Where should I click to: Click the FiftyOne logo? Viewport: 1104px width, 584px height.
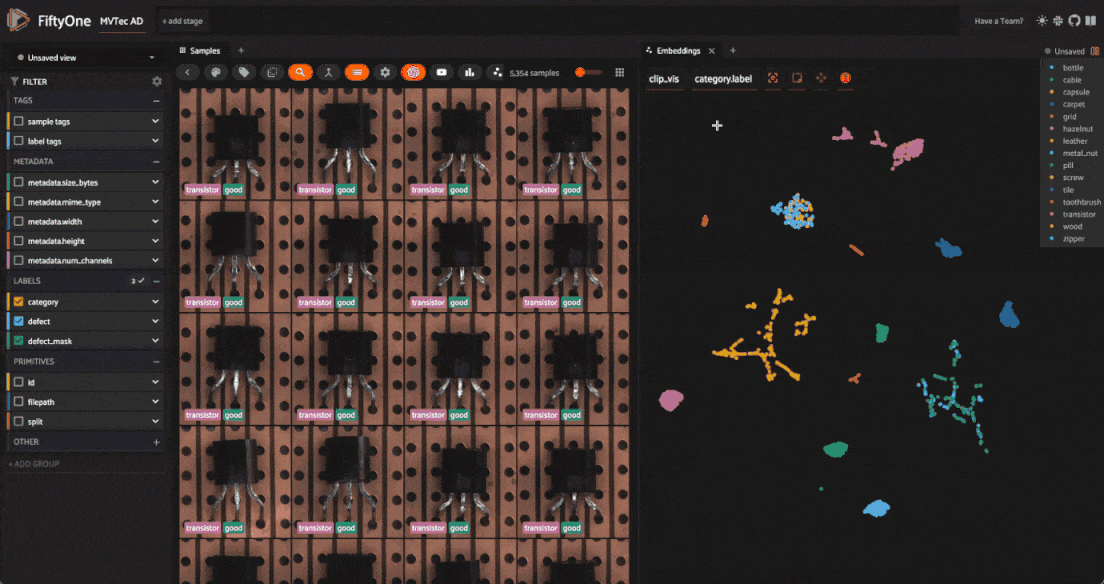click(18, 20)
